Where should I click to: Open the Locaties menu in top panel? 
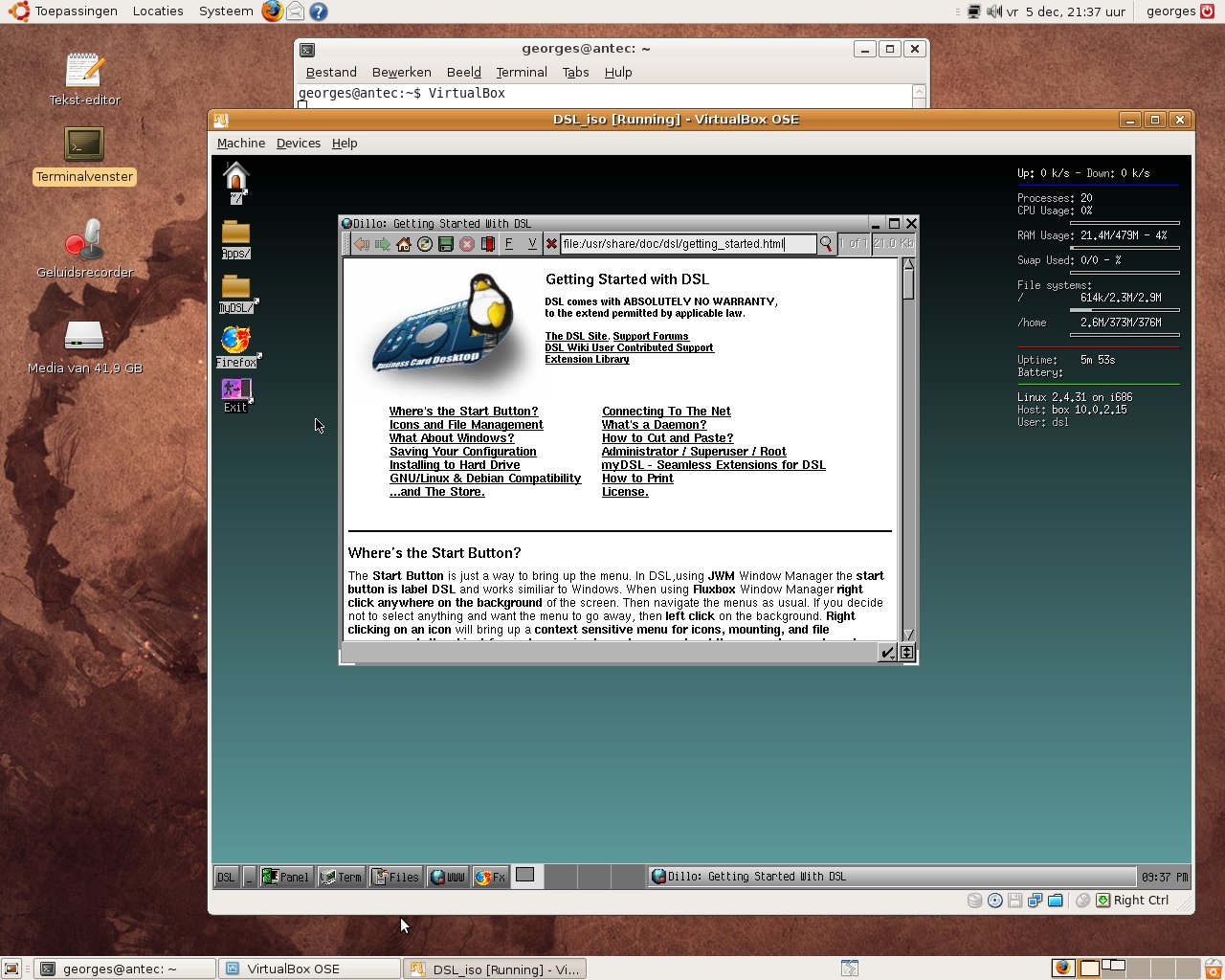pos(158,11)
